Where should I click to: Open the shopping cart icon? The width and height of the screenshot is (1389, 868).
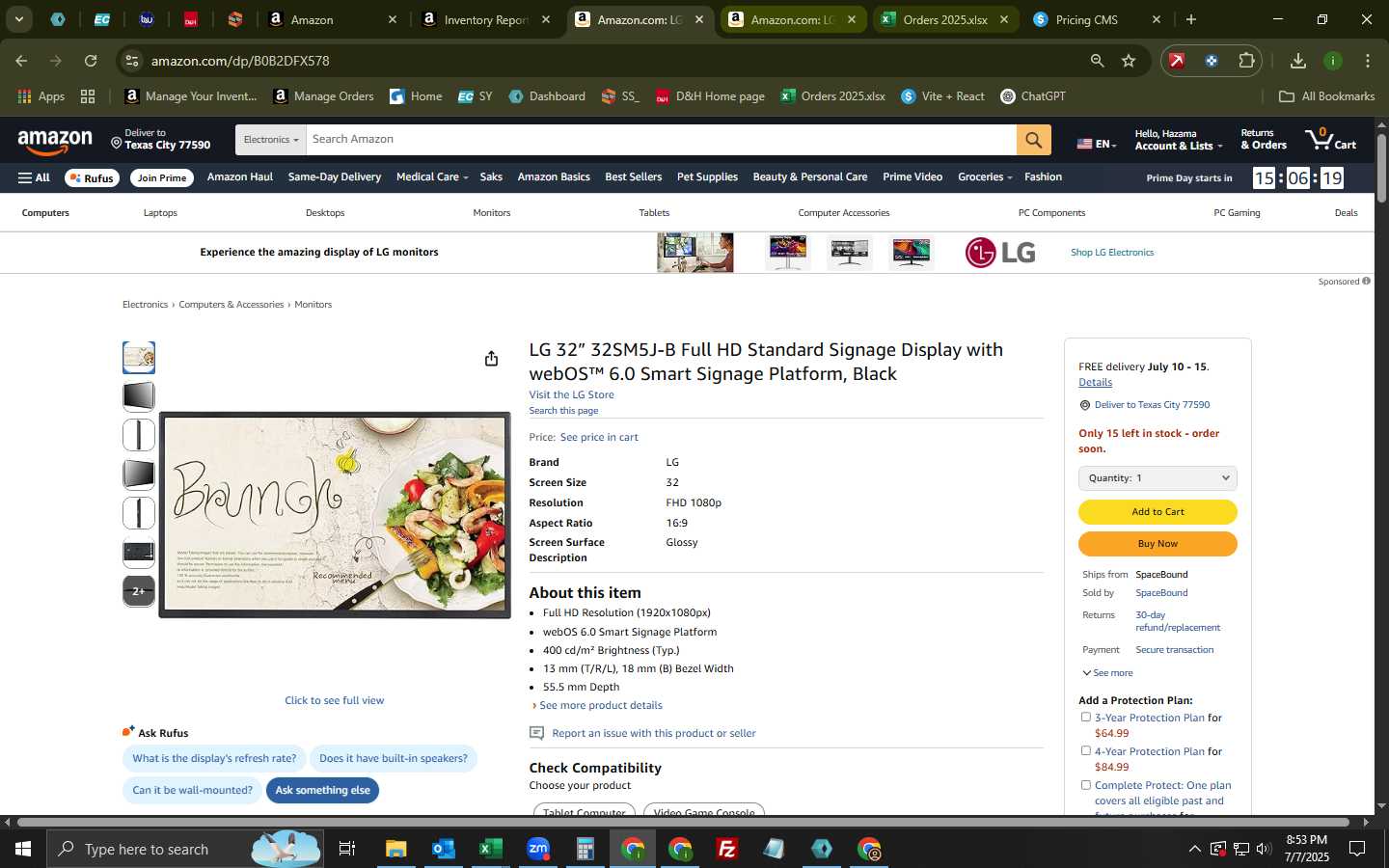tap(1331, 139)
